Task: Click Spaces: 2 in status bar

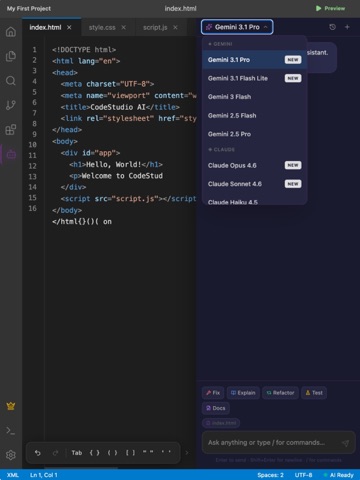Action: point(270,475)
